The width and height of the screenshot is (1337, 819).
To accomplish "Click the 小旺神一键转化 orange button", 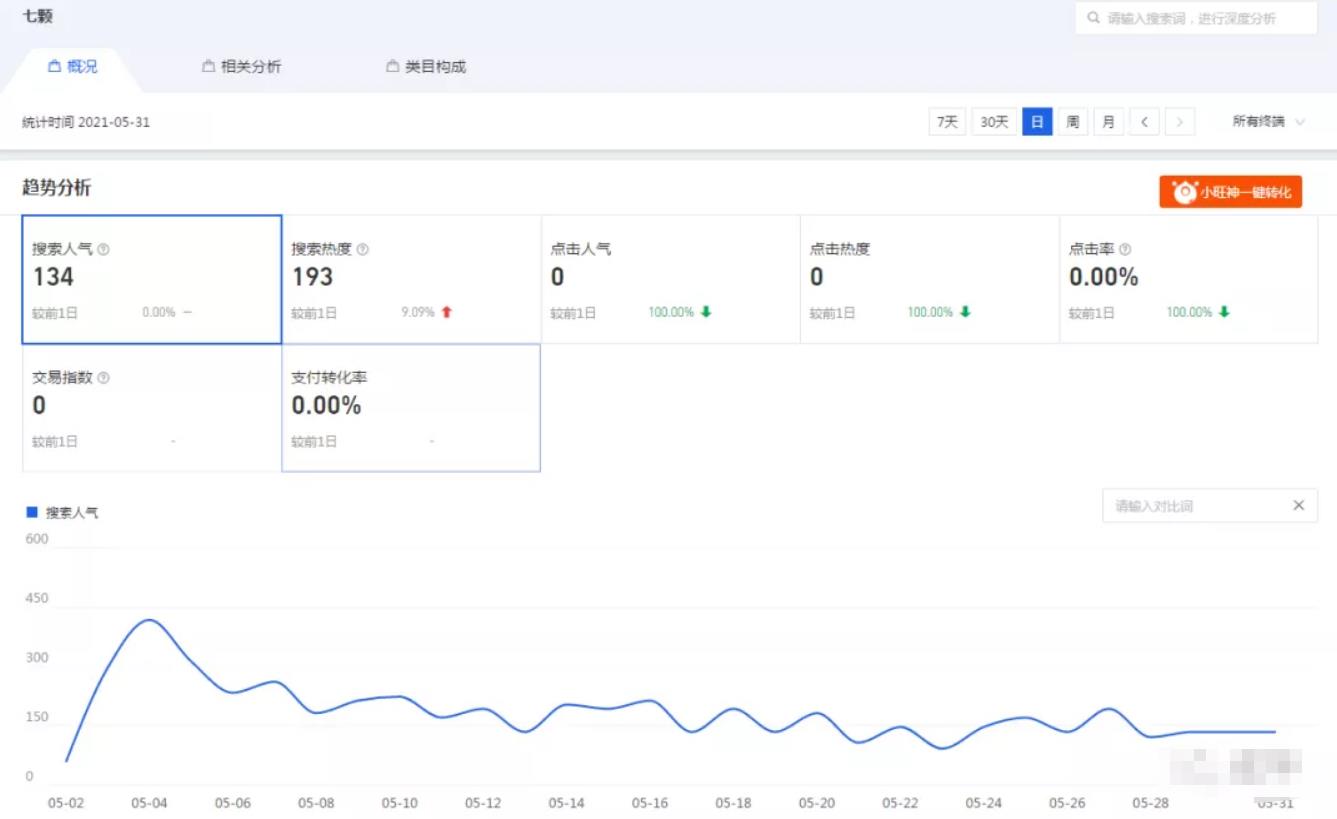I will coord(1231,192).
